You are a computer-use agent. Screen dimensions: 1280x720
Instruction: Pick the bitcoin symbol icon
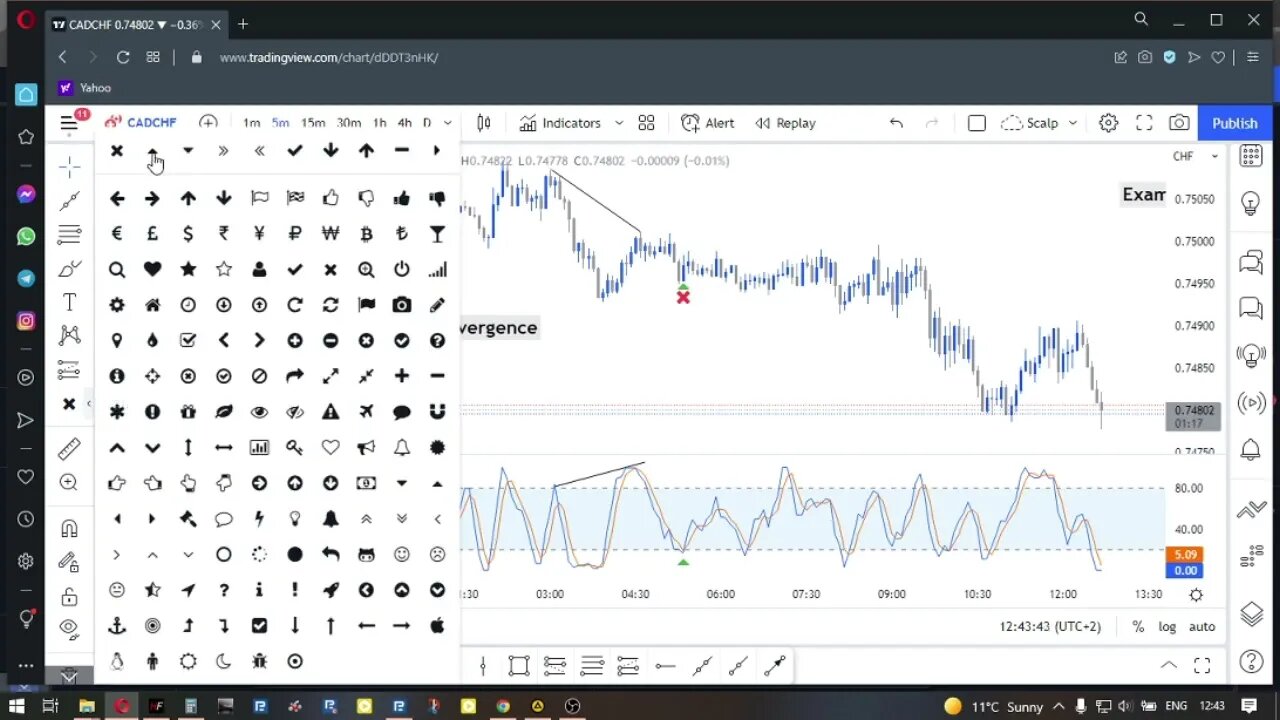coord(366,234)
